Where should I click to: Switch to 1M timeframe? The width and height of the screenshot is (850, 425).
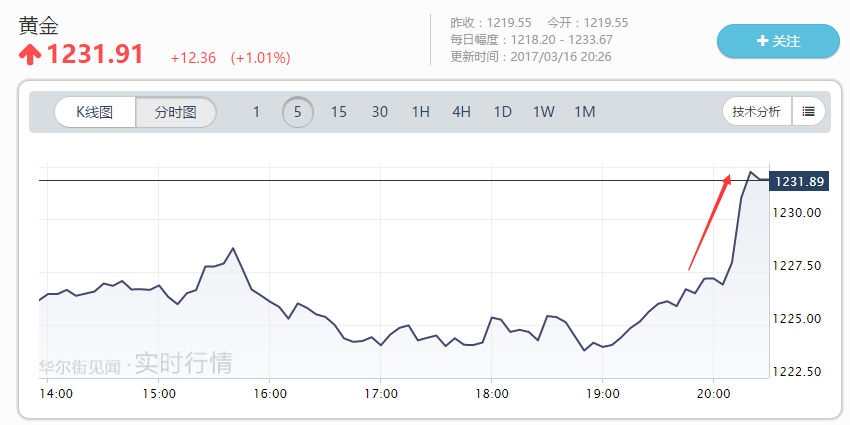click(x=584, y=112)
